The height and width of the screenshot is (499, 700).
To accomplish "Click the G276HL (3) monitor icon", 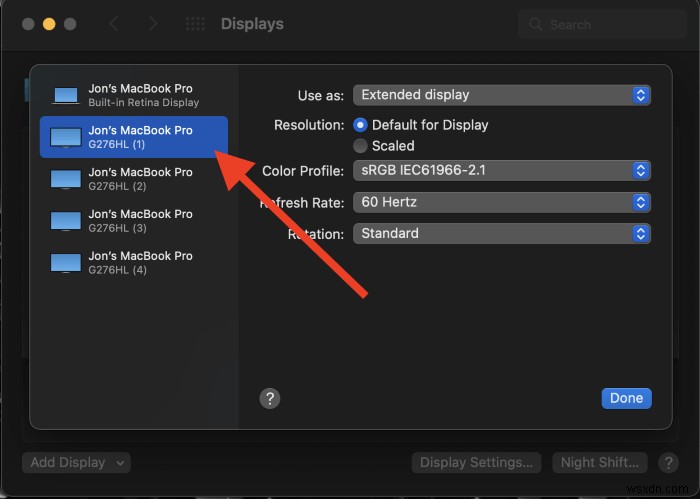I will (x=66, y=221).
